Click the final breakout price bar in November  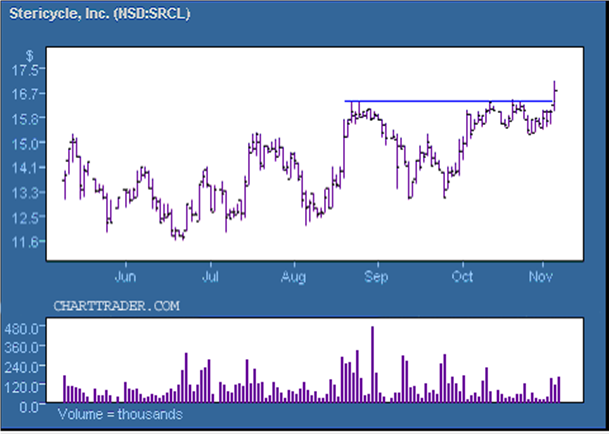tap(554, 96)
